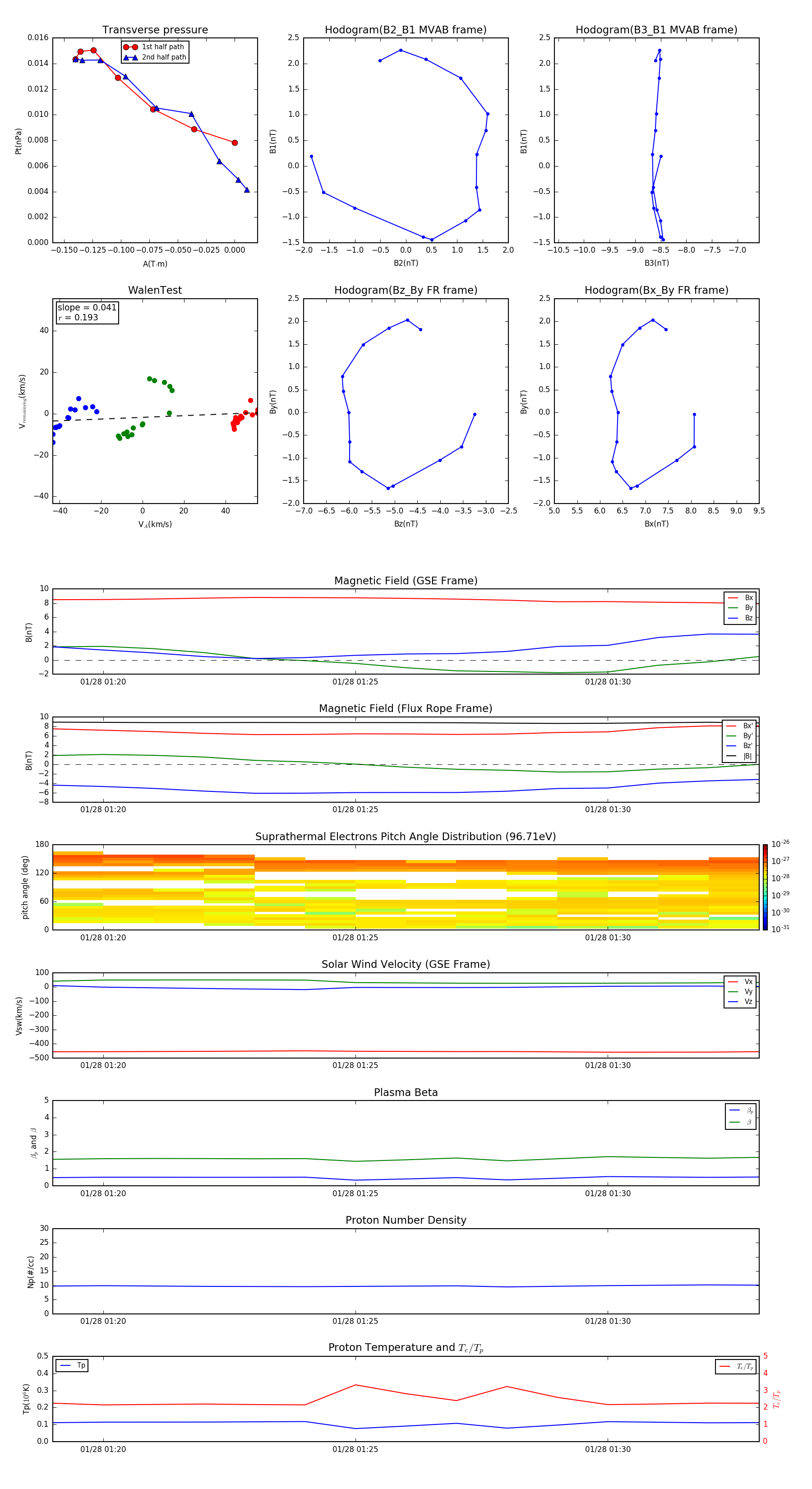Screen dimensions: 812x1489
Task: Click the 'Transverse pressure' plot title
Action: point(155,29)
